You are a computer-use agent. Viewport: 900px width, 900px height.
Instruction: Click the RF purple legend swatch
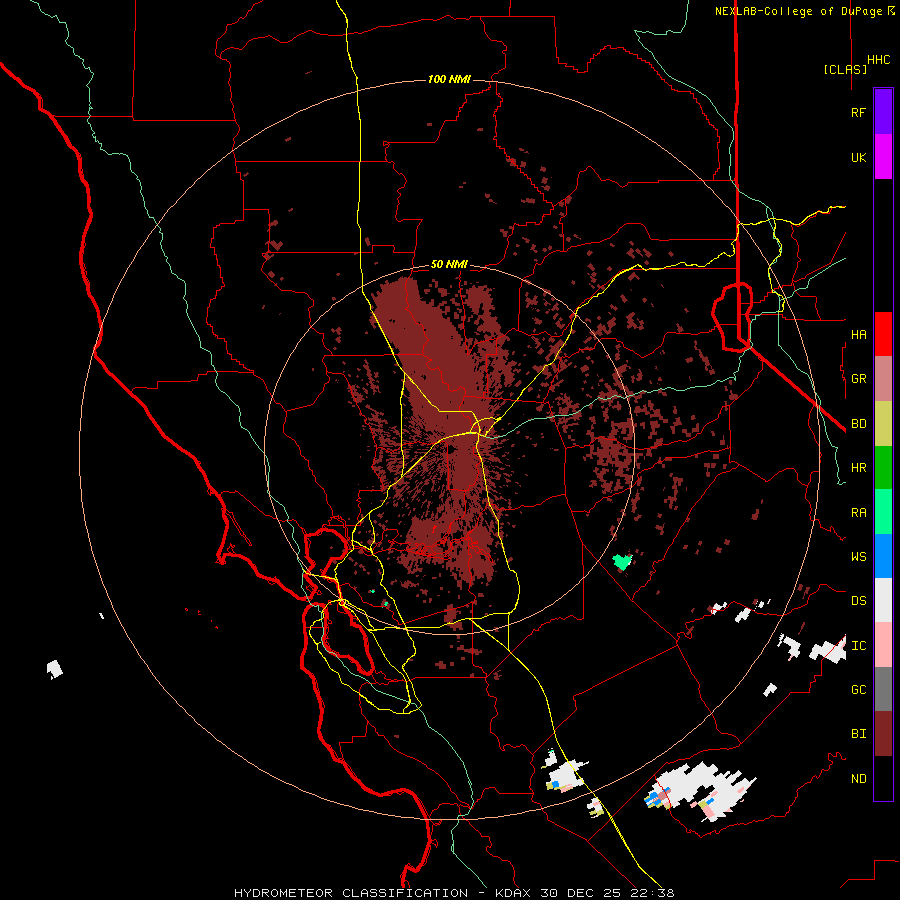click(883, 112)
